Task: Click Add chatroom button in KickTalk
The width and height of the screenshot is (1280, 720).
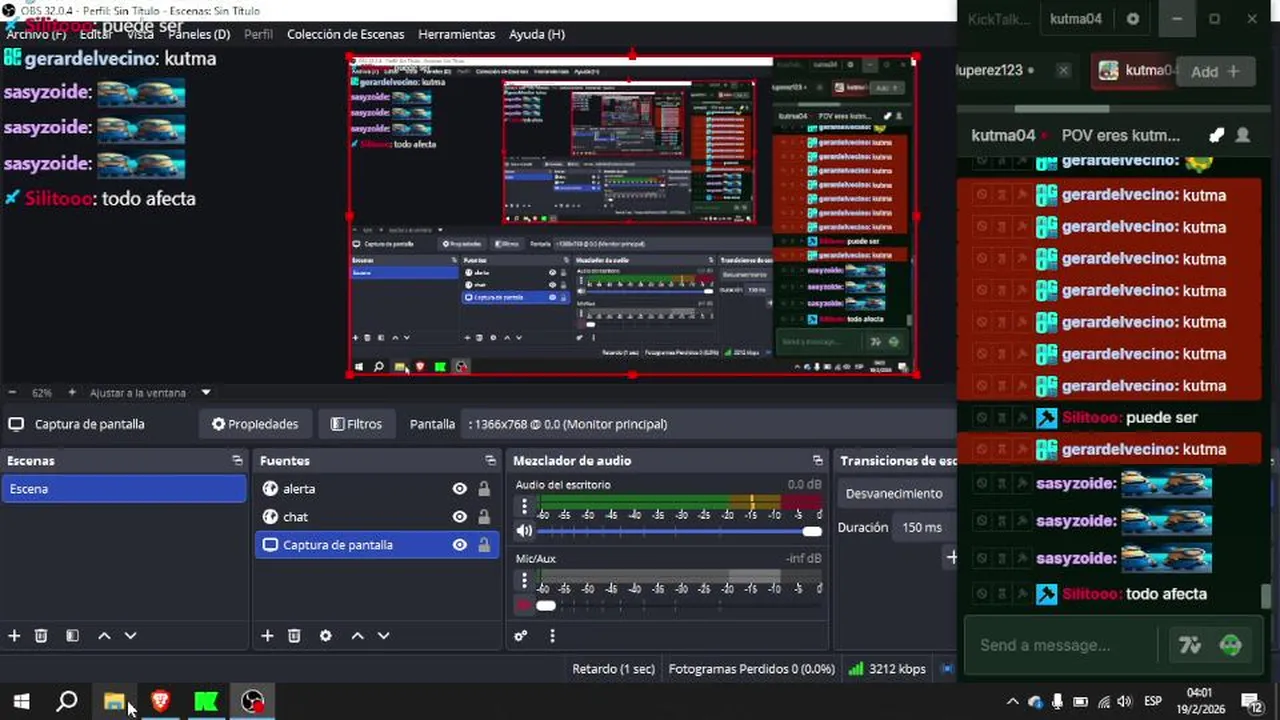Action: click(x=1215, y=72)
